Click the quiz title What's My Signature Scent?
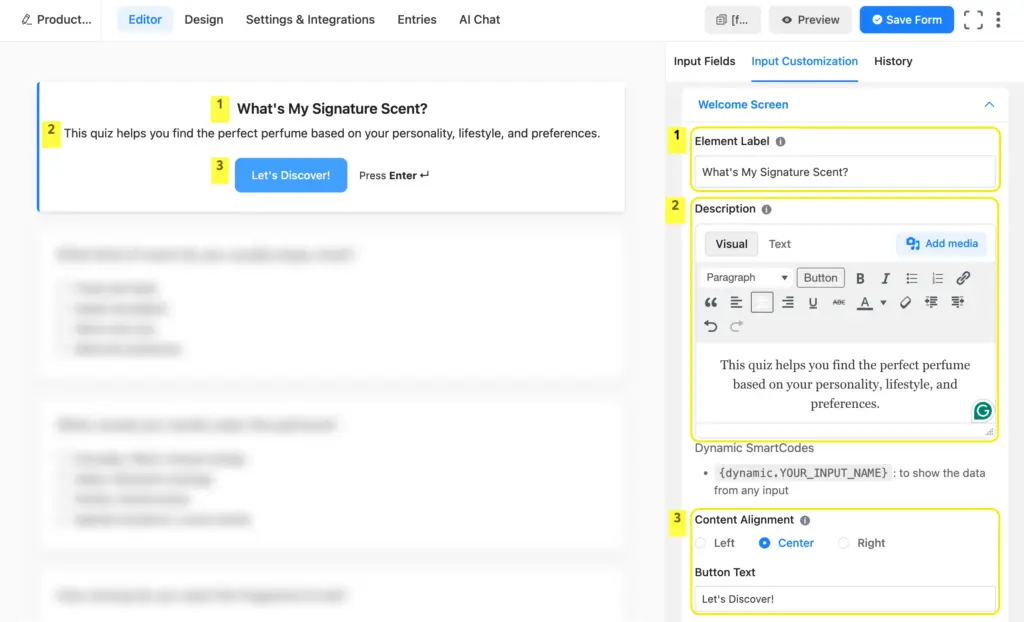1024x622 pixels. pos(332,108)
